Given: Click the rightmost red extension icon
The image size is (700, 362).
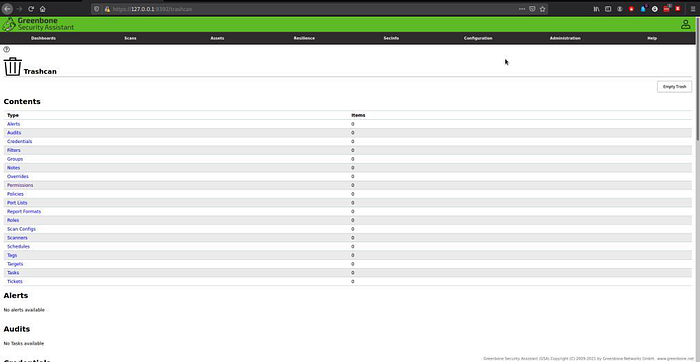Looking at the screenshot, I should pyautogui.click(x=678, y=9).
